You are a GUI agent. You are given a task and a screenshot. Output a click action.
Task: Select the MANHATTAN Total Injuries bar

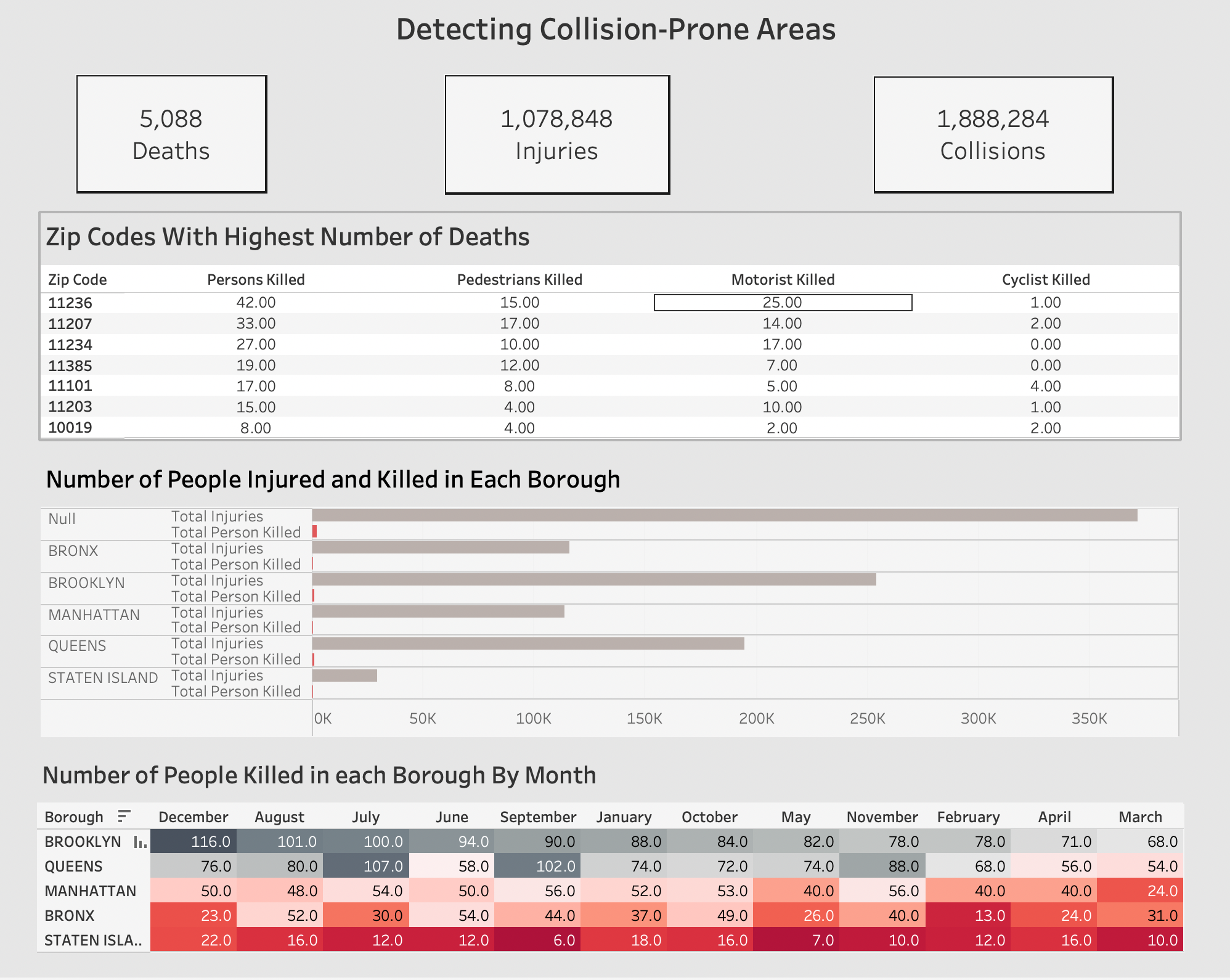[x=438, y=611]
